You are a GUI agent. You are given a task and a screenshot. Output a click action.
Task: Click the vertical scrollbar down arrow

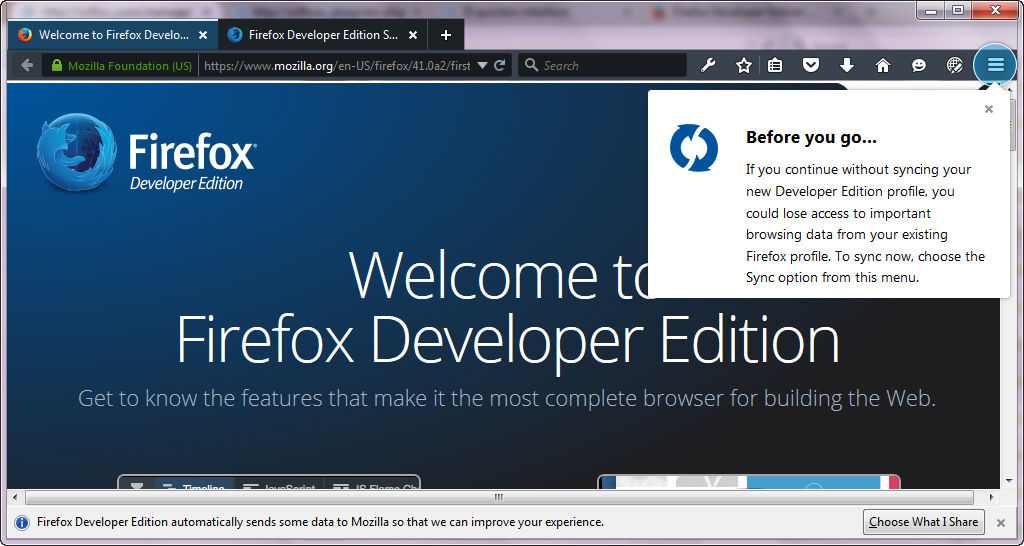[1010, 482]
